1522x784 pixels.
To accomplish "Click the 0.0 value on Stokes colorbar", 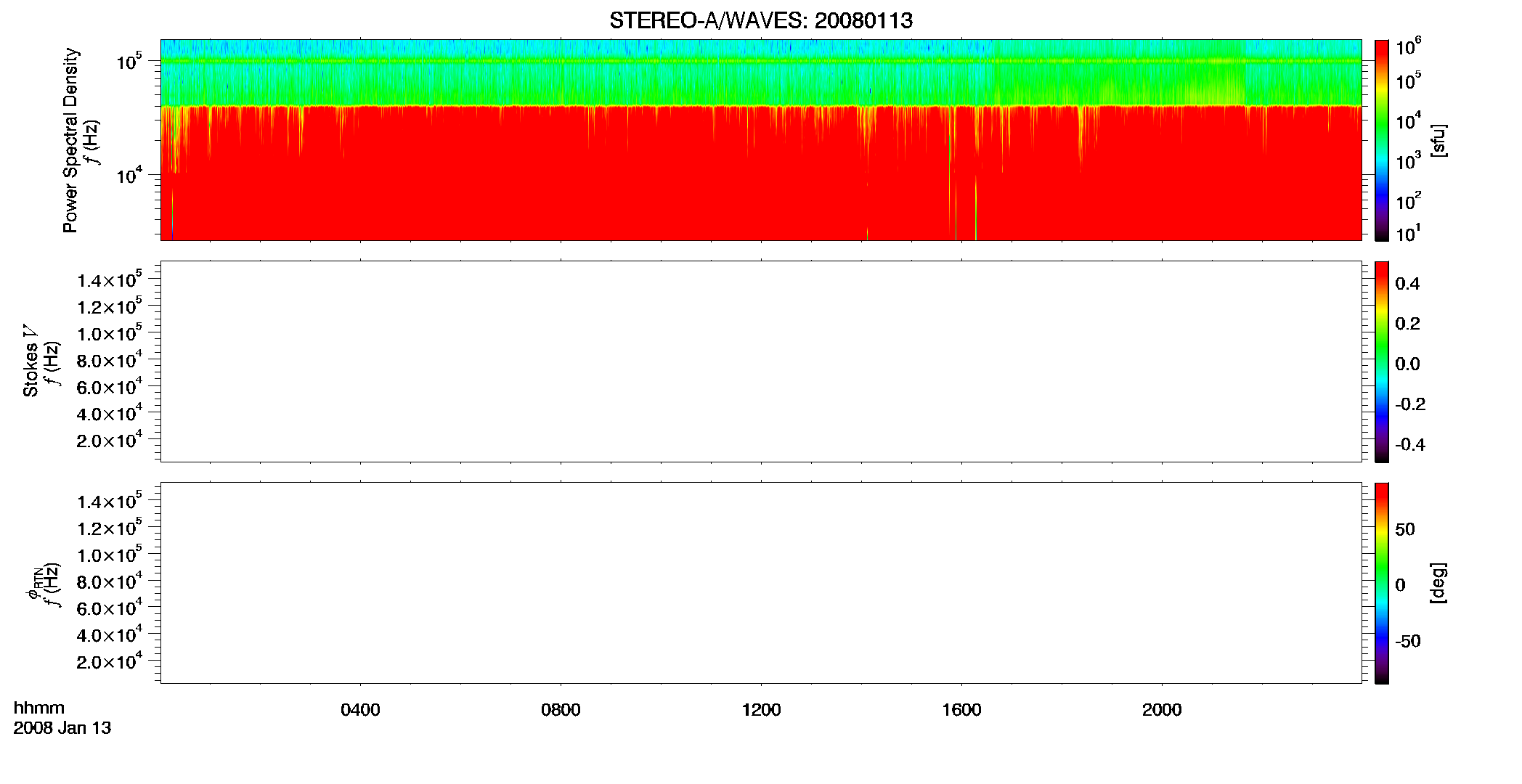I will (x=1407, y=364).
